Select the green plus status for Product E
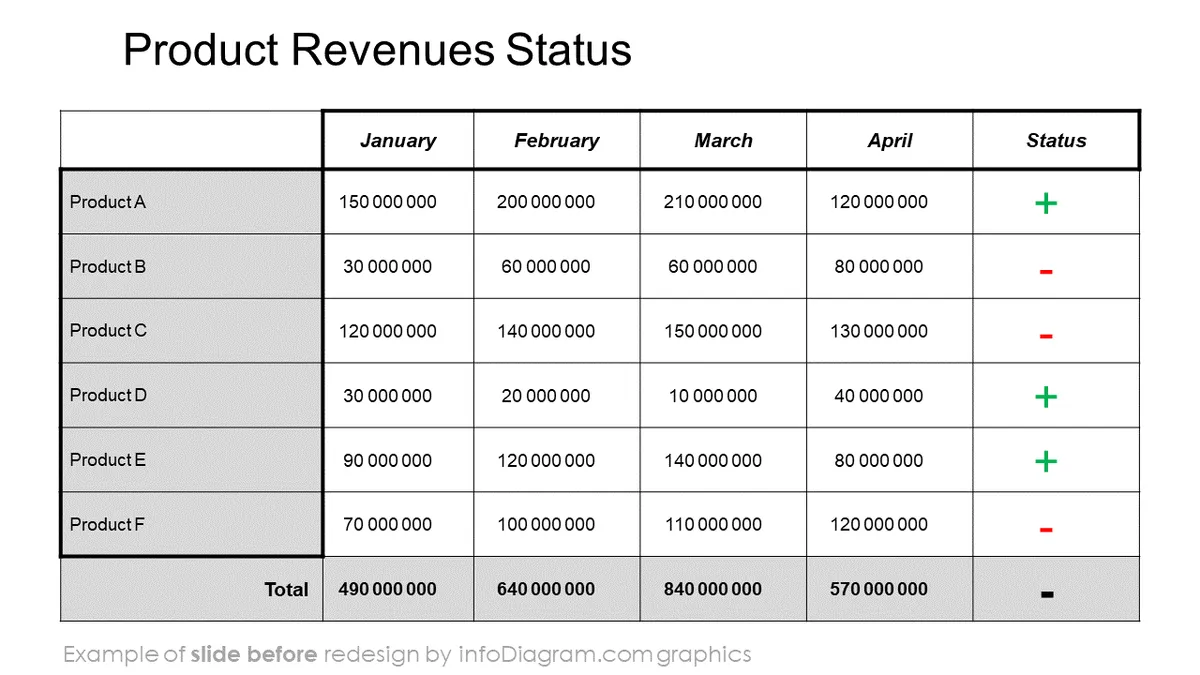The height and width of the screenshot is (675, 1200). (x=1045, y=461)
